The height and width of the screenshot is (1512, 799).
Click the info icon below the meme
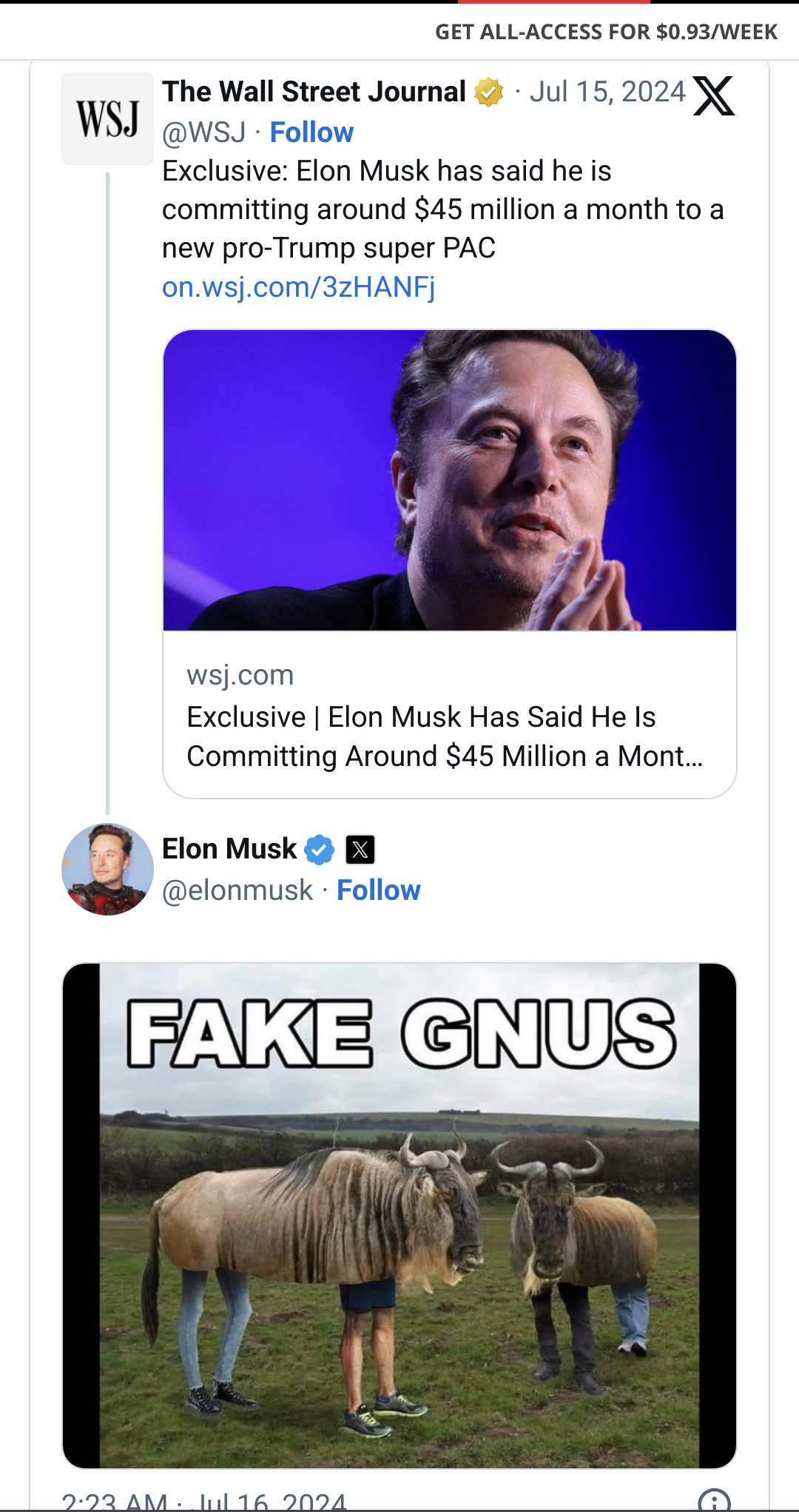click(714, 1500)
